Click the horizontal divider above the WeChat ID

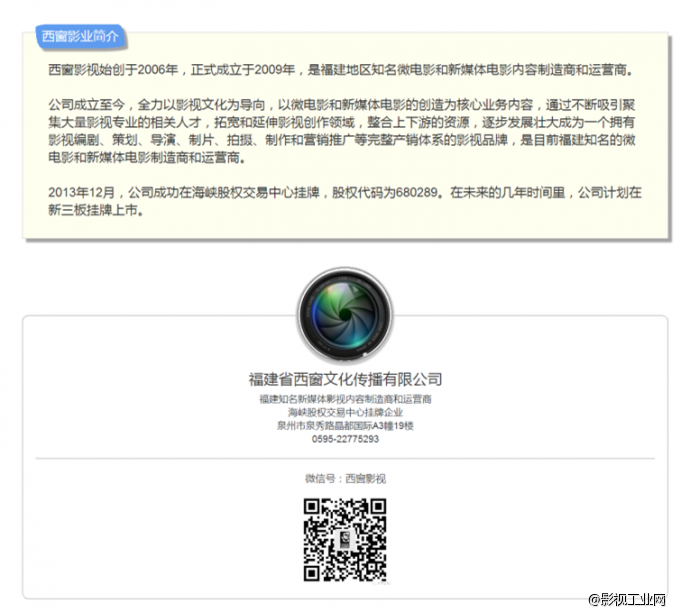pos(345,458)
